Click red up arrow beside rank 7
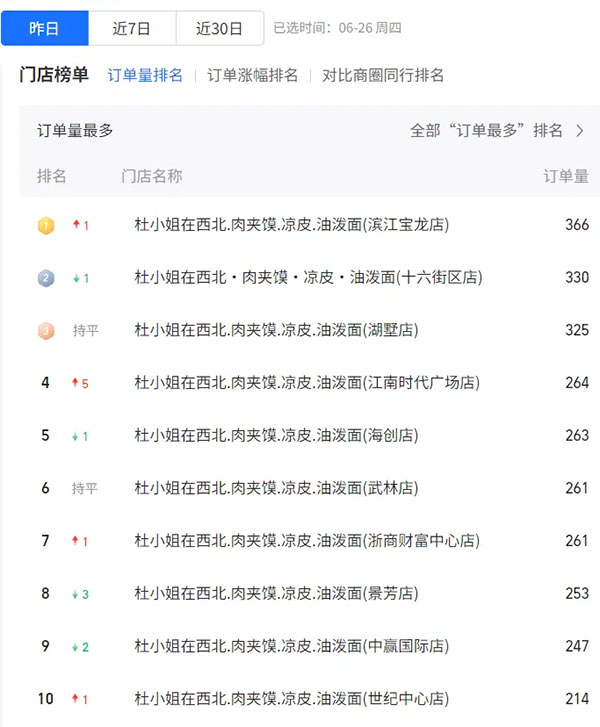600x727 pixels. [76, 541]
